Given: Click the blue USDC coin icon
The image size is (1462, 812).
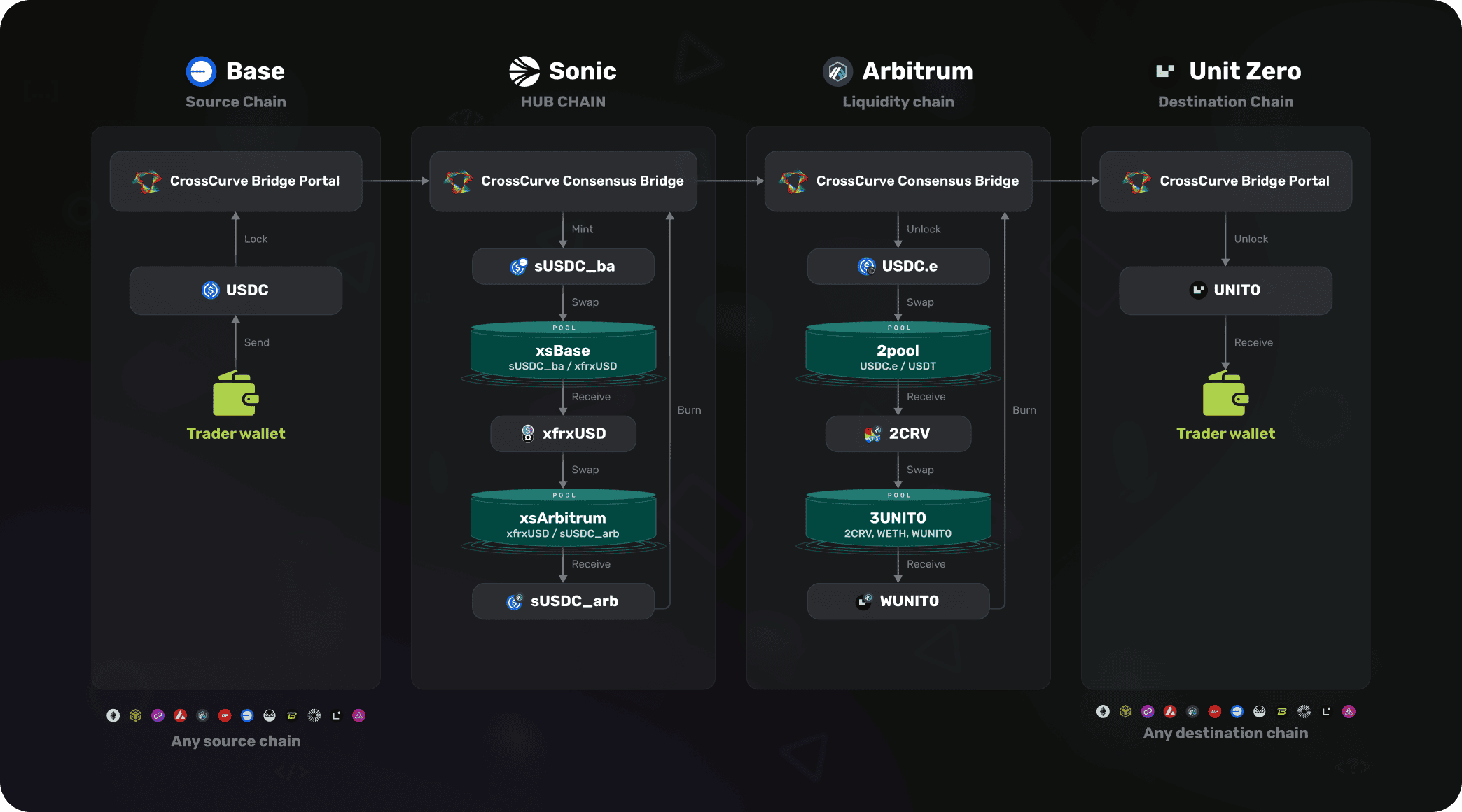Looking at the screenshot, I should click(210, 290).
